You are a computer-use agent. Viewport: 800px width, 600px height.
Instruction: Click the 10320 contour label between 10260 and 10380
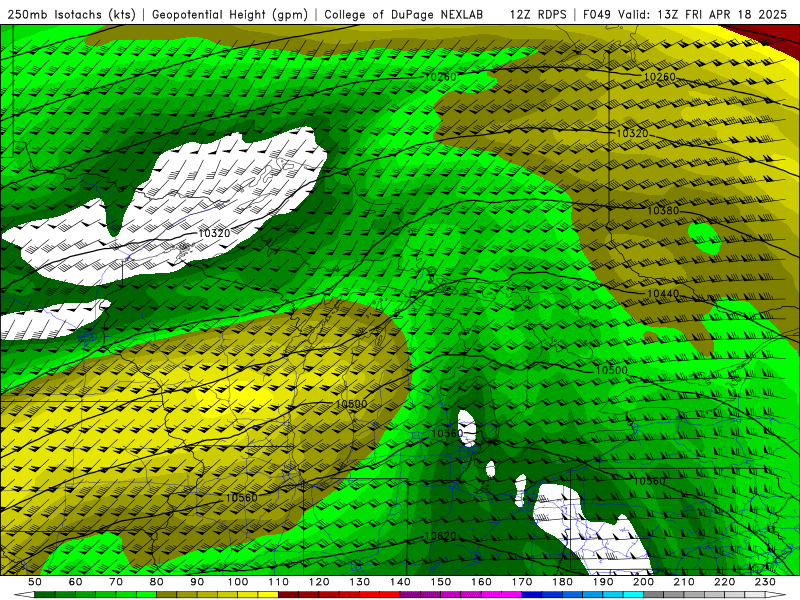(x=632, y=134)
